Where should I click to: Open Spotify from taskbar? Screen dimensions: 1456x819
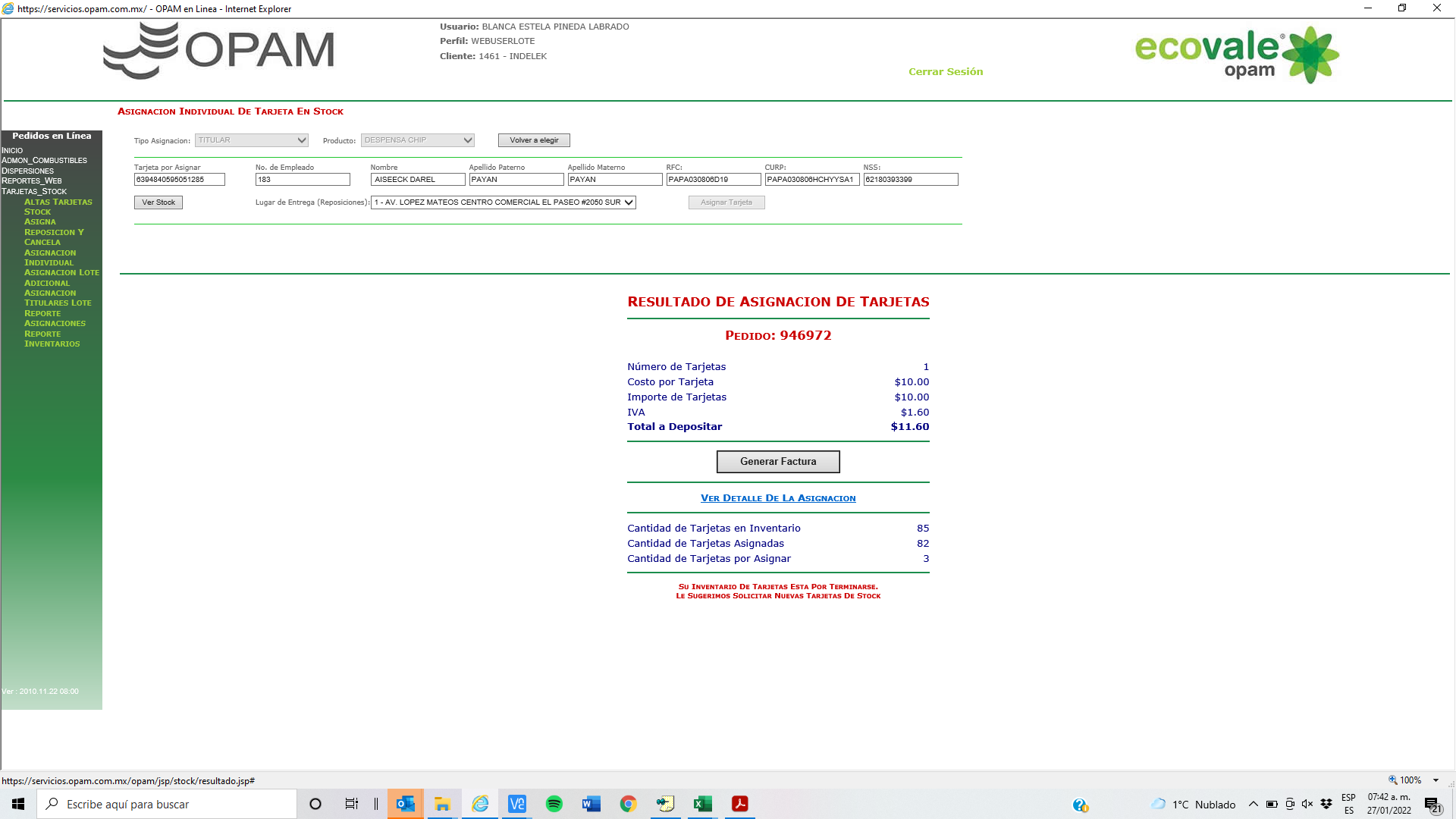click(554, 804)
